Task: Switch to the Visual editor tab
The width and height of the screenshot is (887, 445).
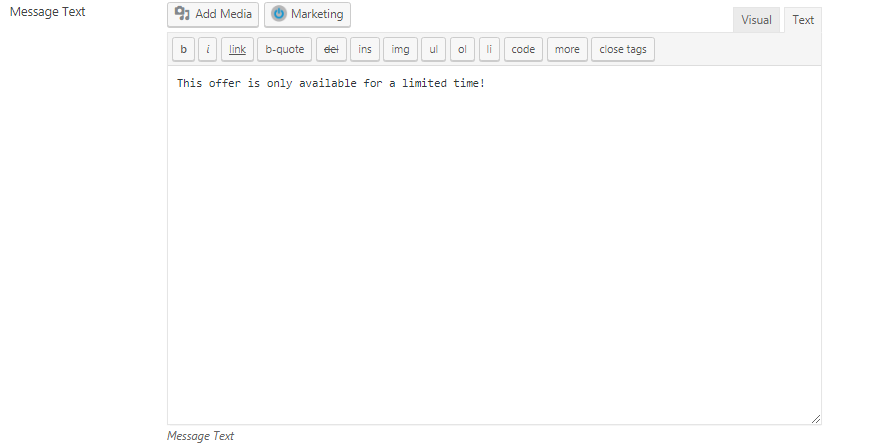Action: coord(756,20)
